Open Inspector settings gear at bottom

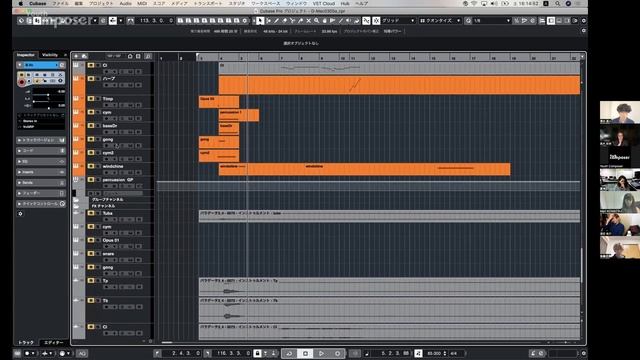click(20, 213)
